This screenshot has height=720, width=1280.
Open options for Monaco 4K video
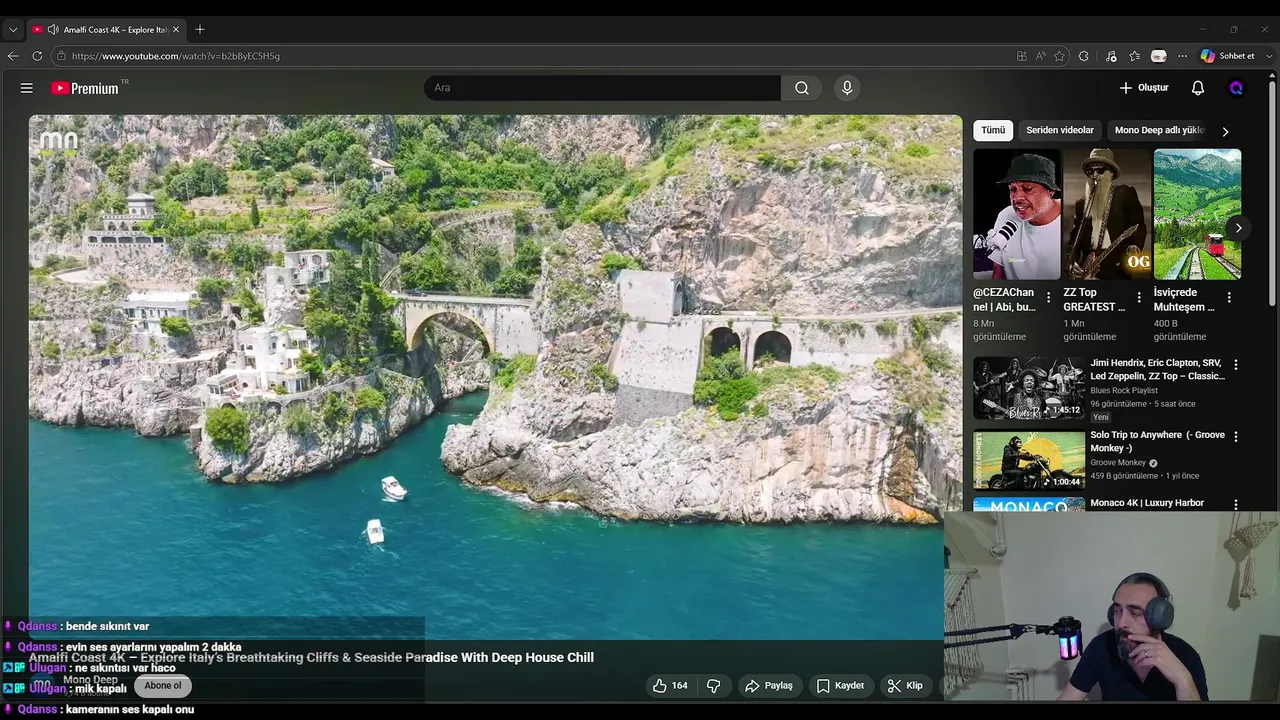click(1235, 505)
